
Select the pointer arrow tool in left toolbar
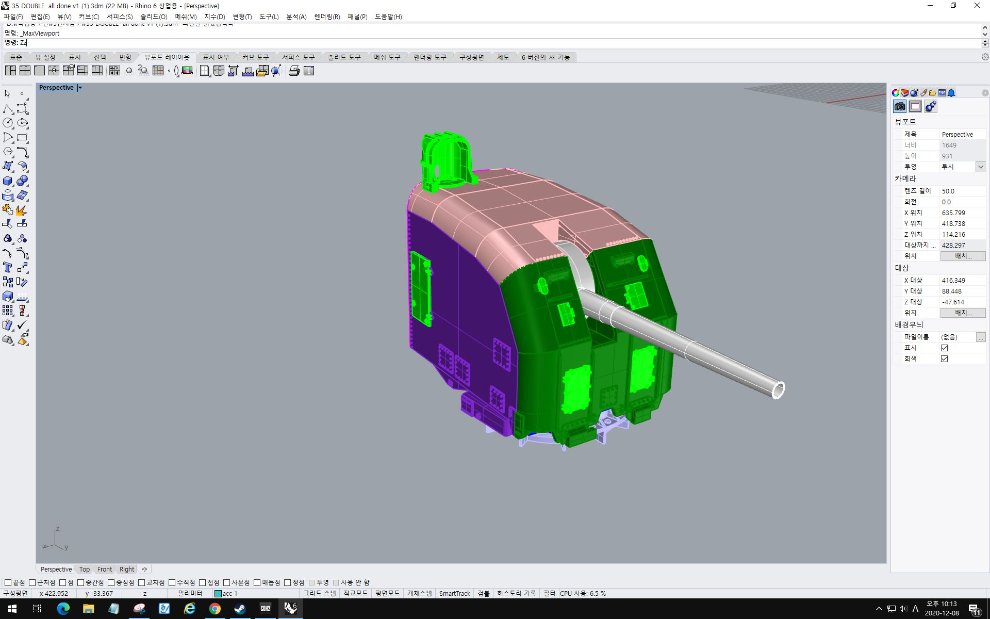8,94
